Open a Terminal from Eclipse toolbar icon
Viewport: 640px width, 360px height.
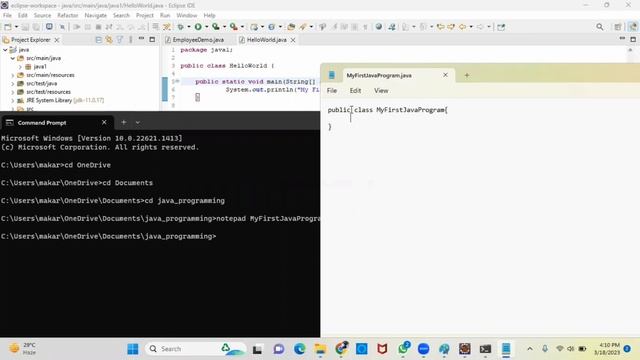49,27
